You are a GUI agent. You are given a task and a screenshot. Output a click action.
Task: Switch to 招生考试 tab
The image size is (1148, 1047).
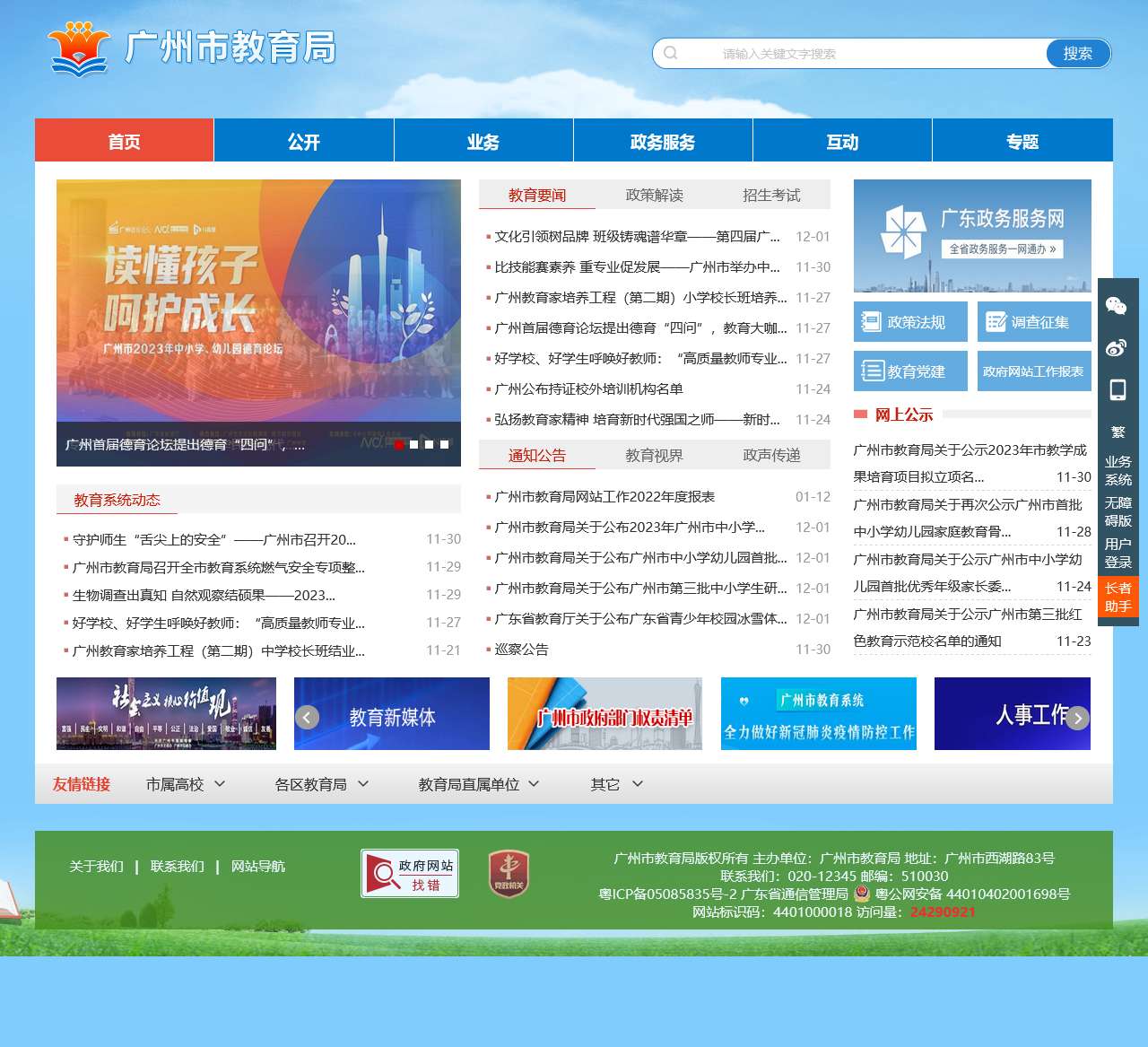point(771,195)
